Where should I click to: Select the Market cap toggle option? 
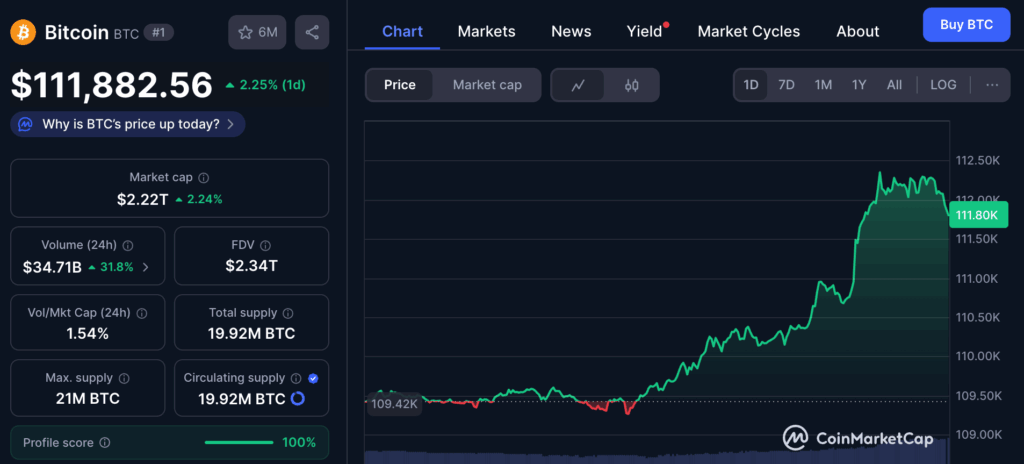[487, 85]
